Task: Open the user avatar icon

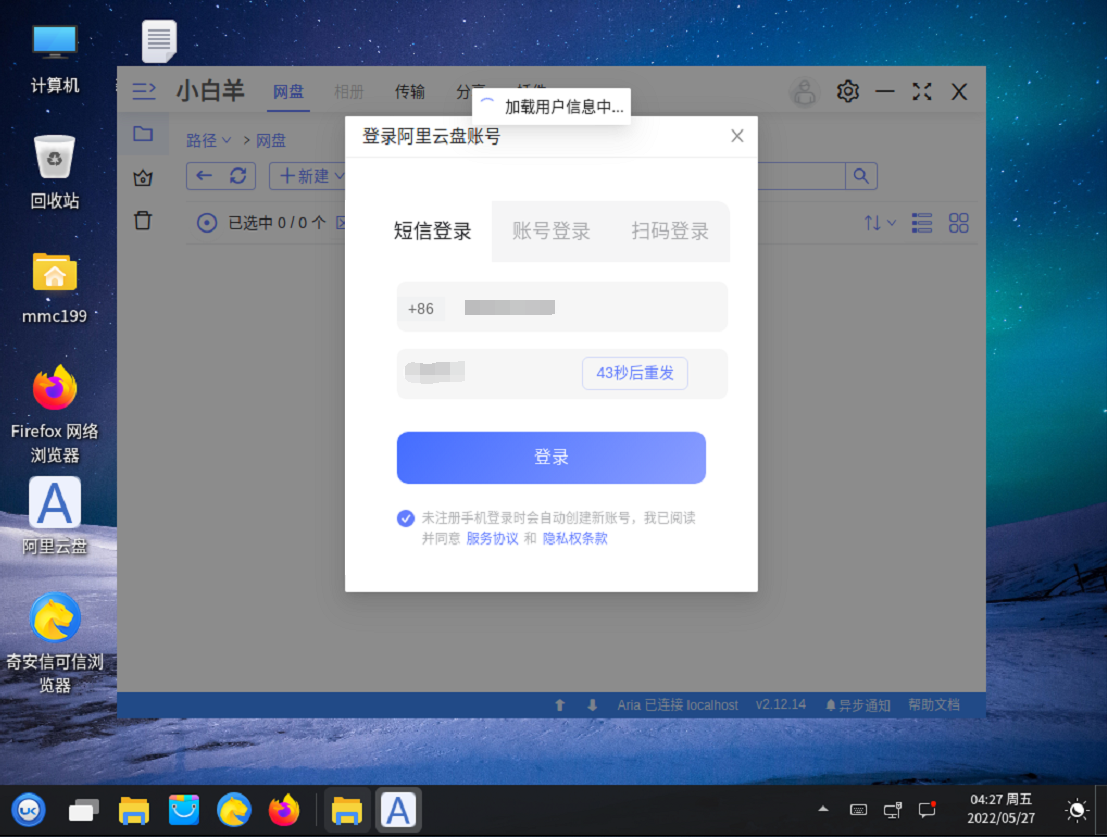Action: point(804,92)
